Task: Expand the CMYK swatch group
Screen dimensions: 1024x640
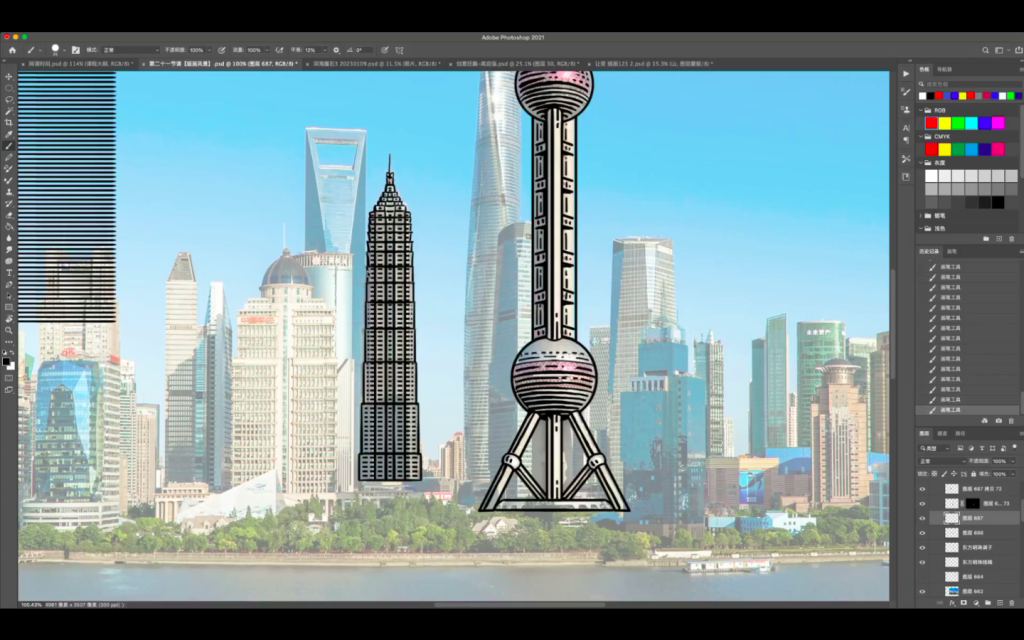Action: click(921, 137)
